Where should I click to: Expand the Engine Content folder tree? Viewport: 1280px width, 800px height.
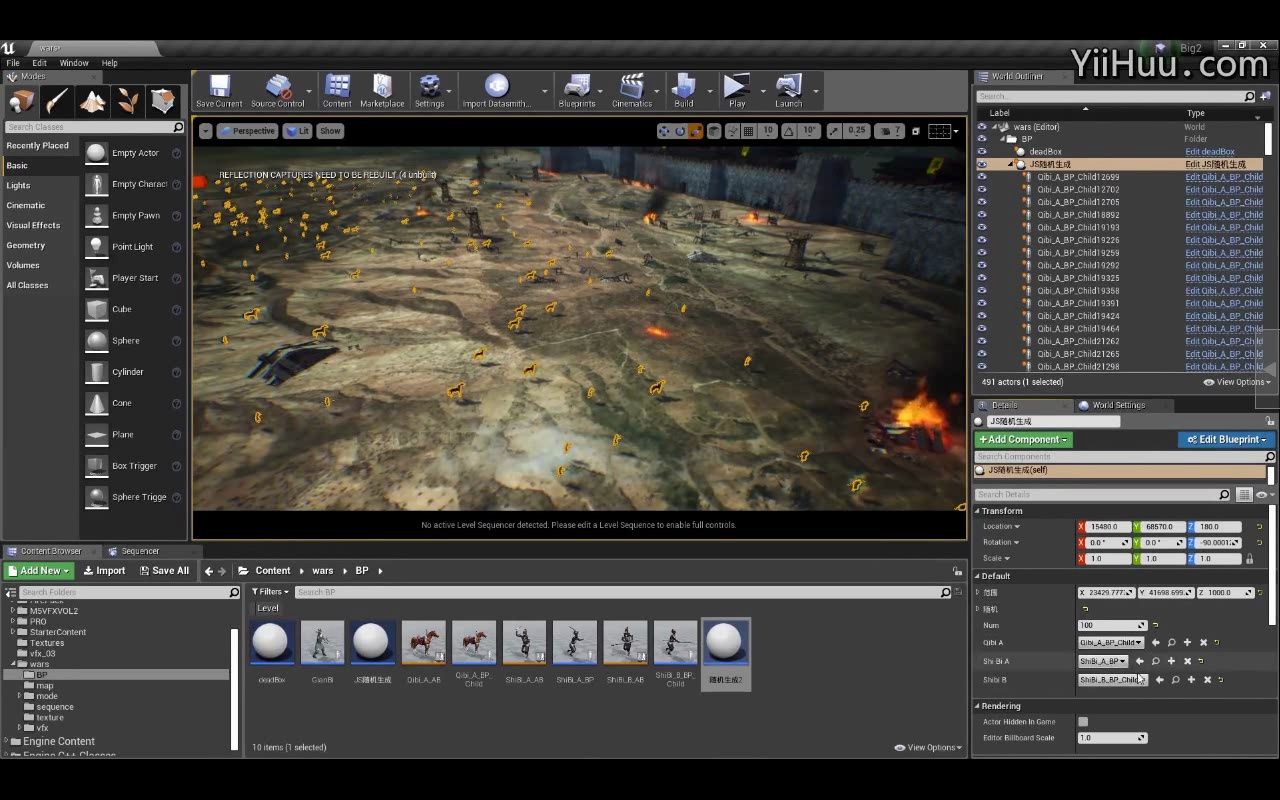coord(7,742)
